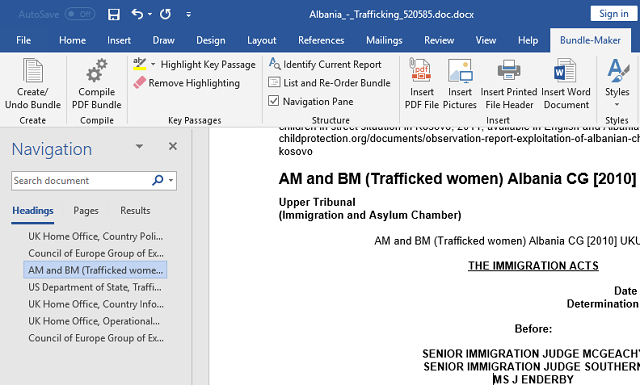Screen dimensions: 640x385
Task: Click SENIOR IMMIGRATION JUDGE MCGEACHY text
Action: [531, 354]
